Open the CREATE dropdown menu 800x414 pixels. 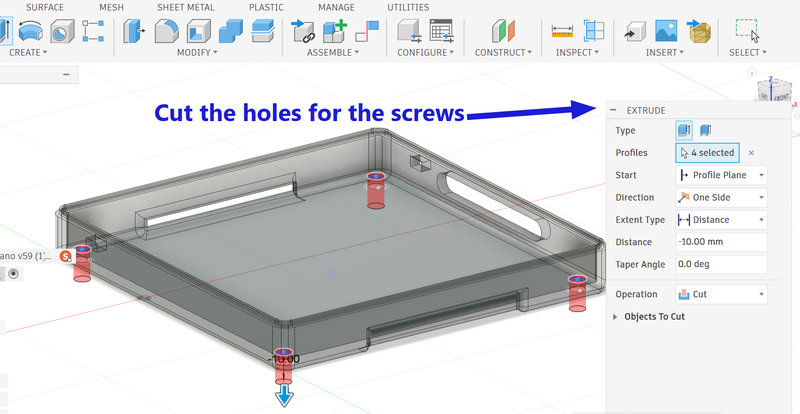pyautogui.click(x=28, y=52)
